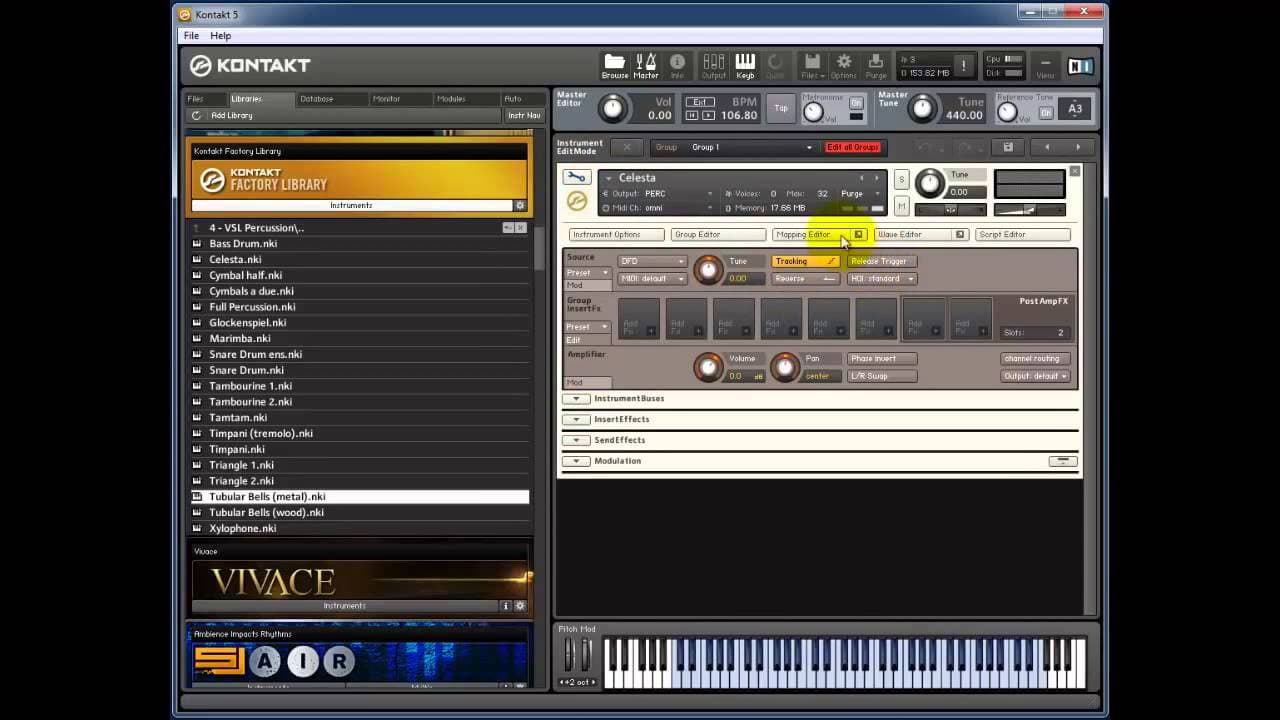The image size is (1280, 720).
Task: Toggle L/R Swap
Action: pyautogui.click(x=882, y=376)
